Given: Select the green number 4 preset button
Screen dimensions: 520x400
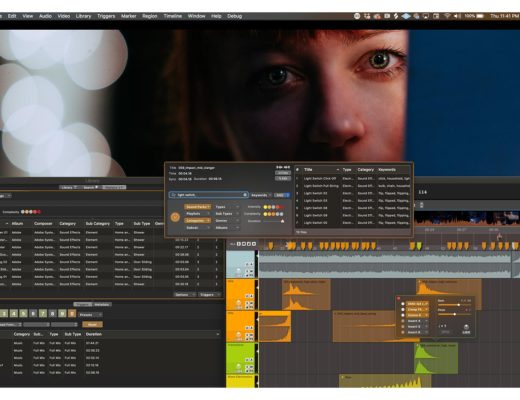Looking at the screenshot, I should point(14,314).
